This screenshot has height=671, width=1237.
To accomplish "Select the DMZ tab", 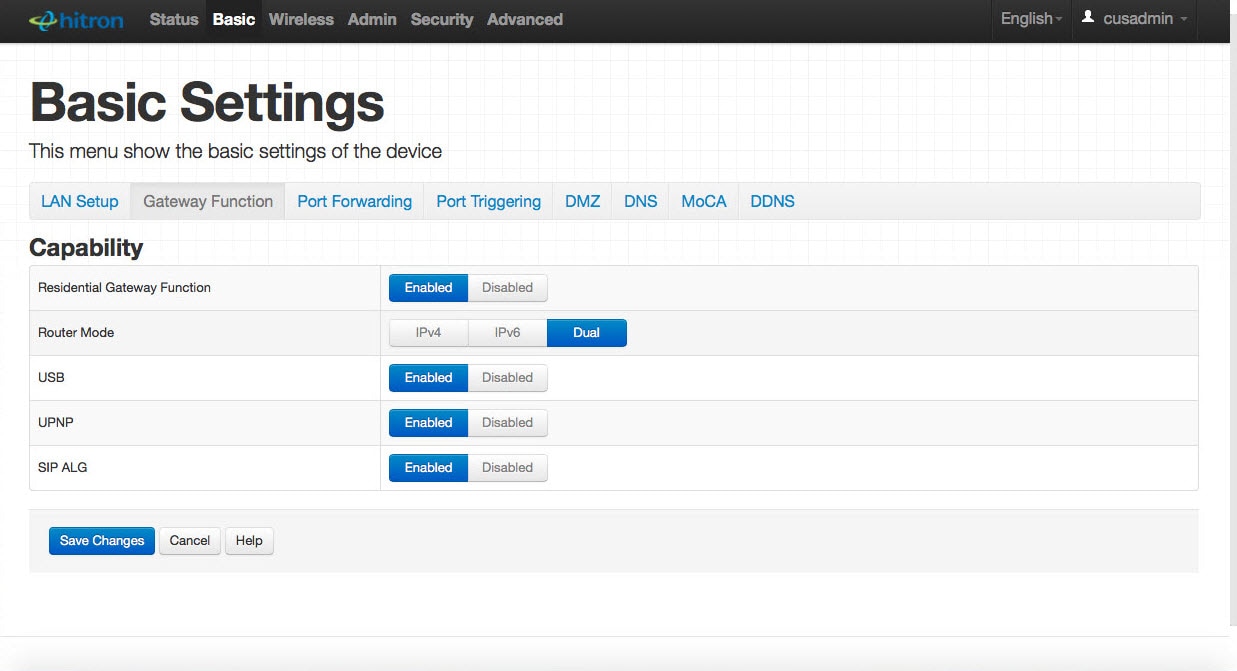I will tap(582, 201).
